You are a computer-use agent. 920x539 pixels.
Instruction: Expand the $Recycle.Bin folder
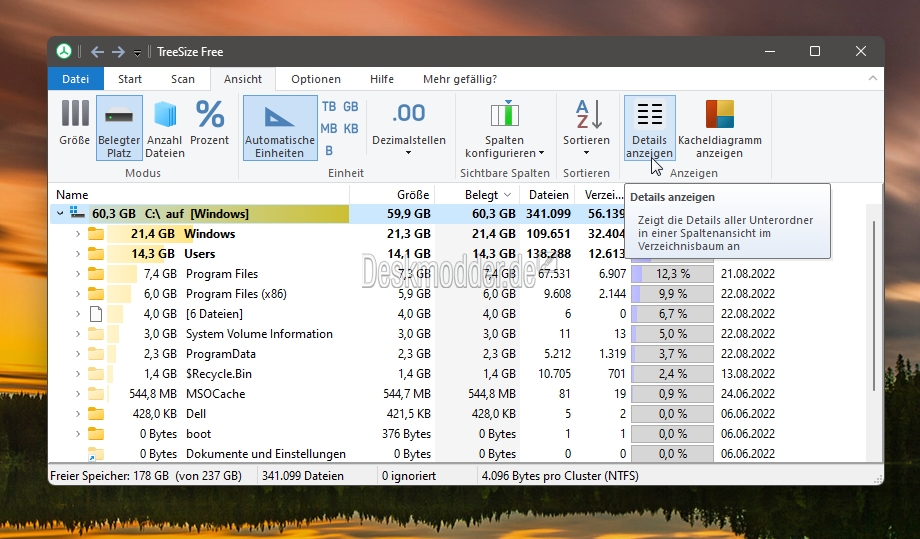pyautogui.click(x=78, y=374)
